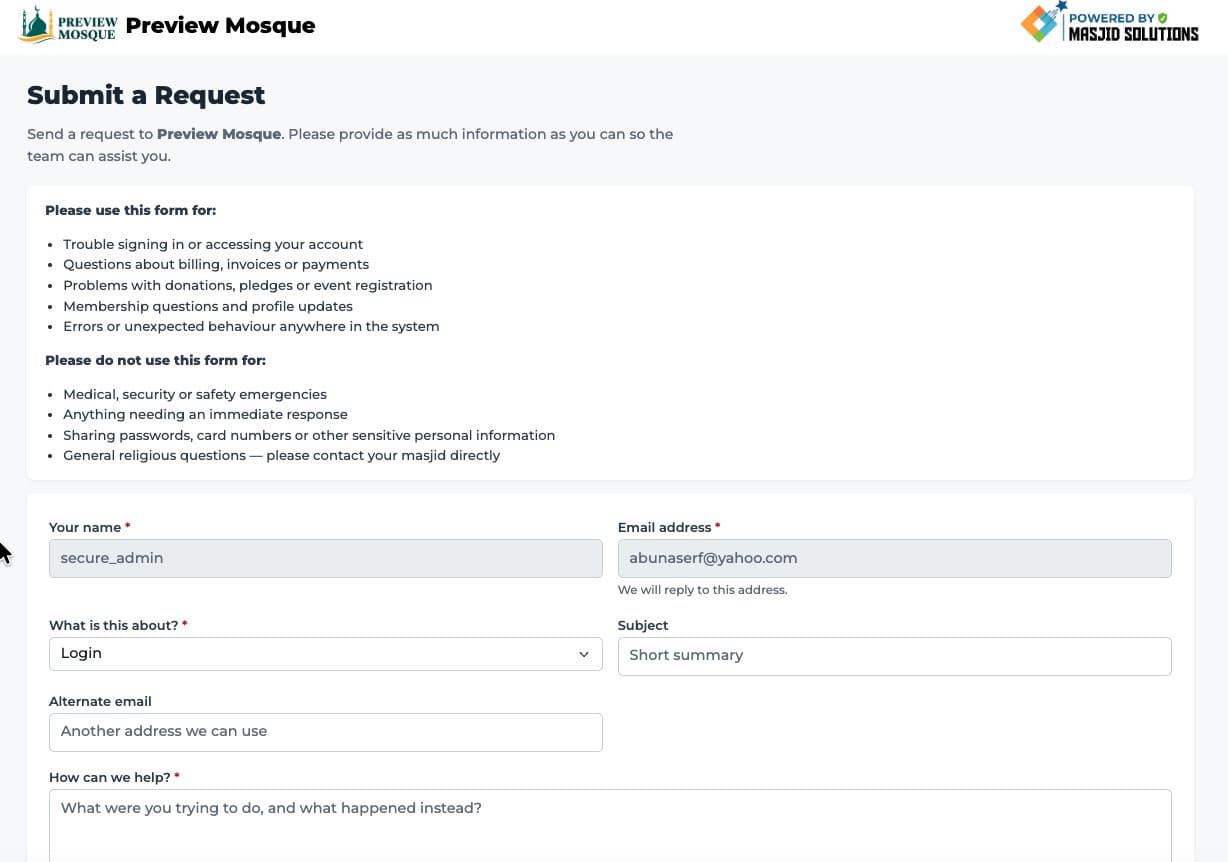1228x862 pixels.
Task: Click 'Please use this form for:' heading
Action: click(x=131, y=210)
